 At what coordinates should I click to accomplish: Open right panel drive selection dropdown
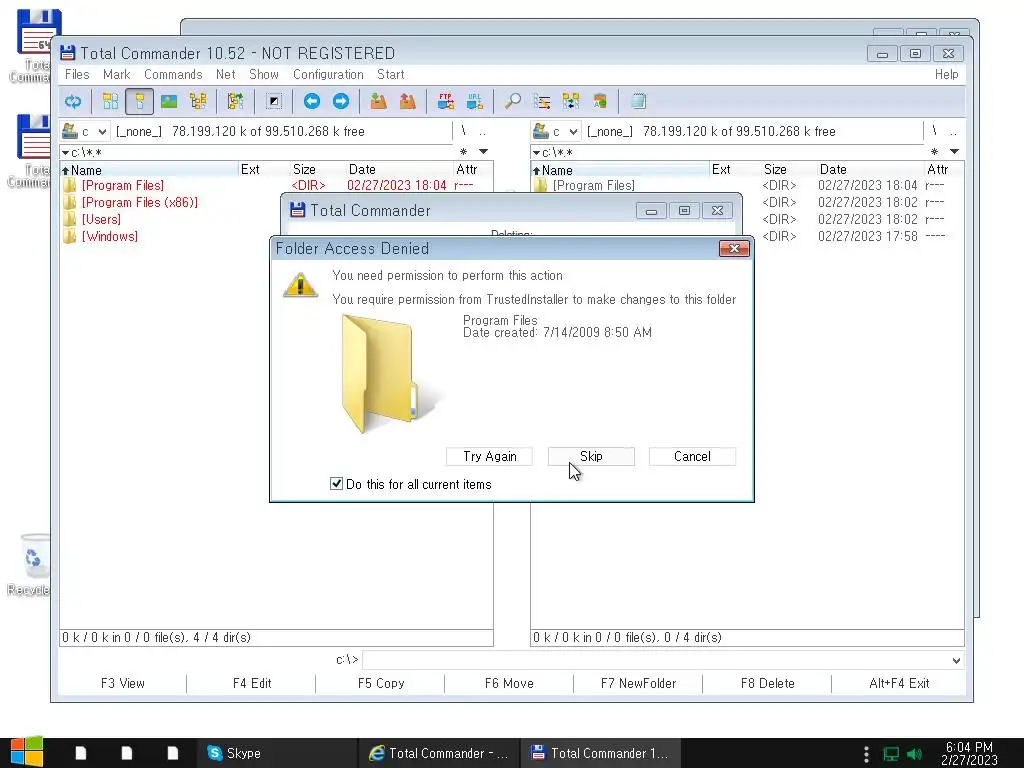point(573,131)
